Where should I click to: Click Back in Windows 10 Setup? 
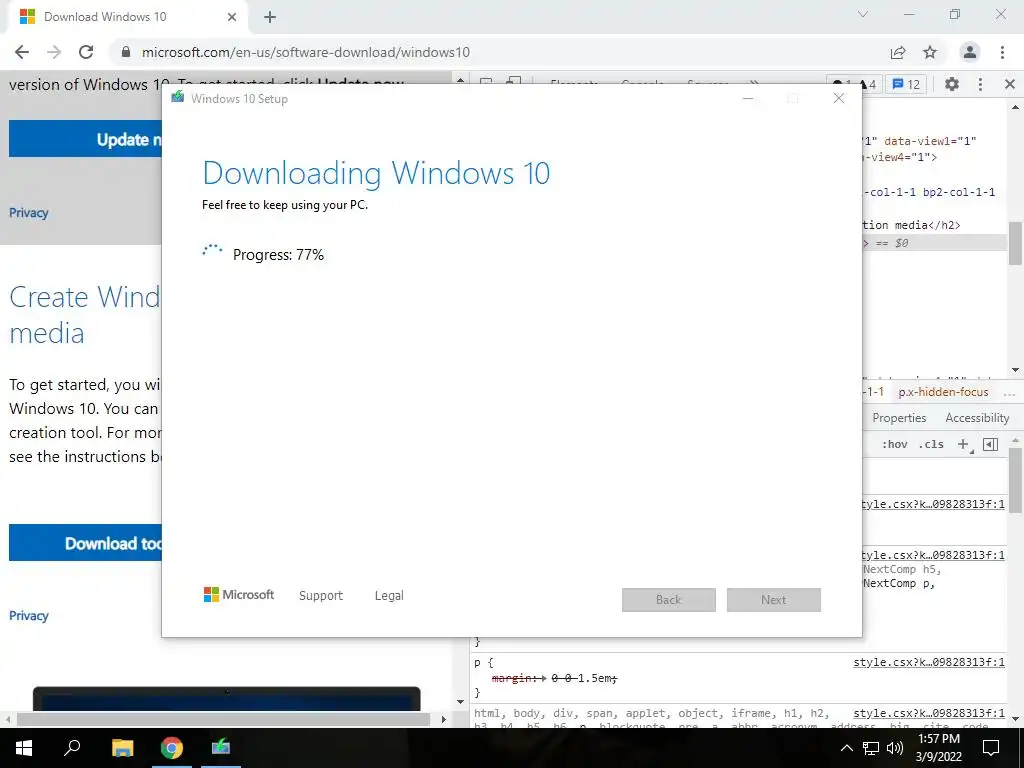click(x=669, y=600)
